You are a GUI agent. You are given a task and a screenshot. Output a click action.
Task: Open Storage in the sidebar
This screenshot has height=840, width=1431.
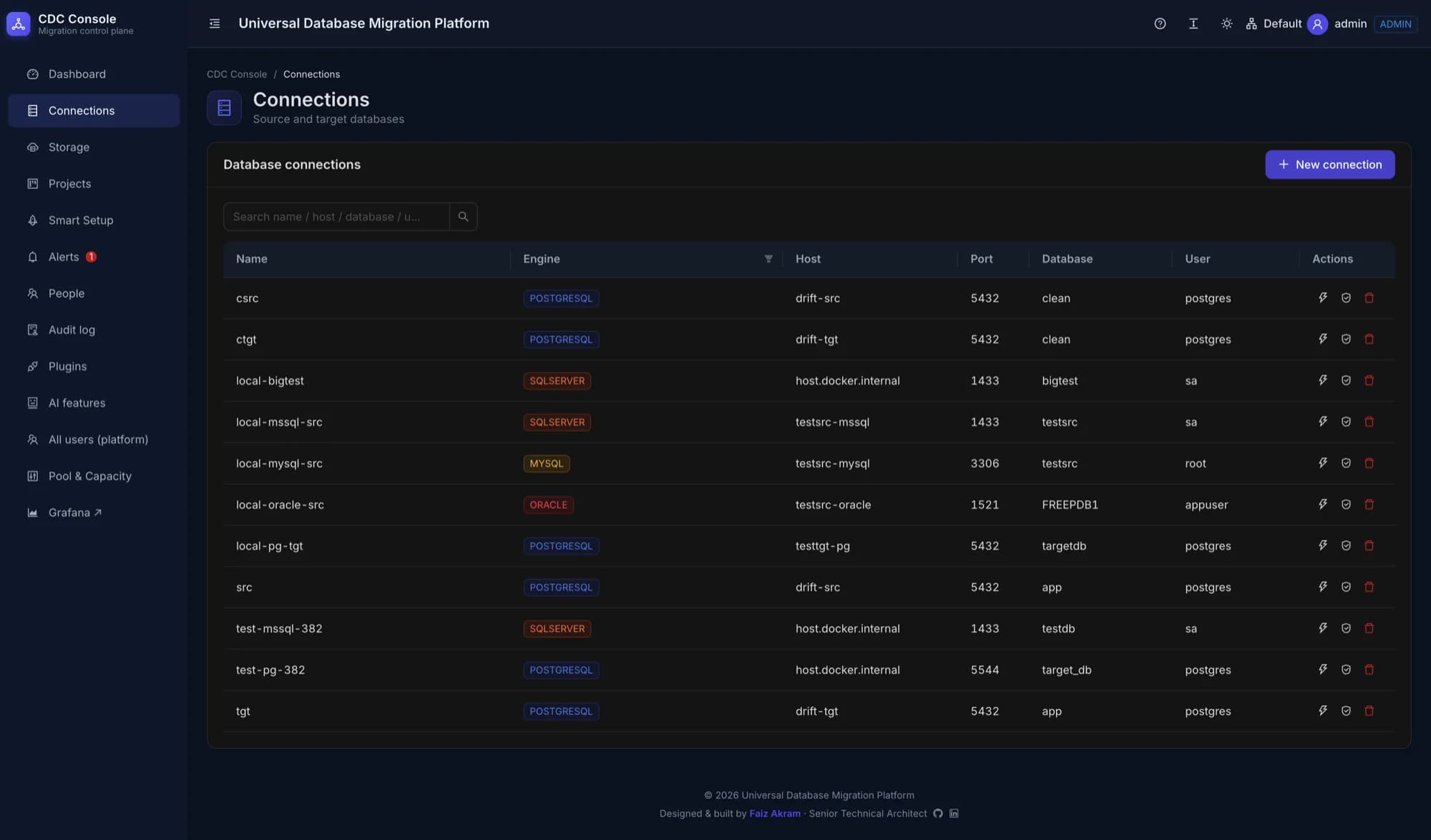[x=94, y=147]
